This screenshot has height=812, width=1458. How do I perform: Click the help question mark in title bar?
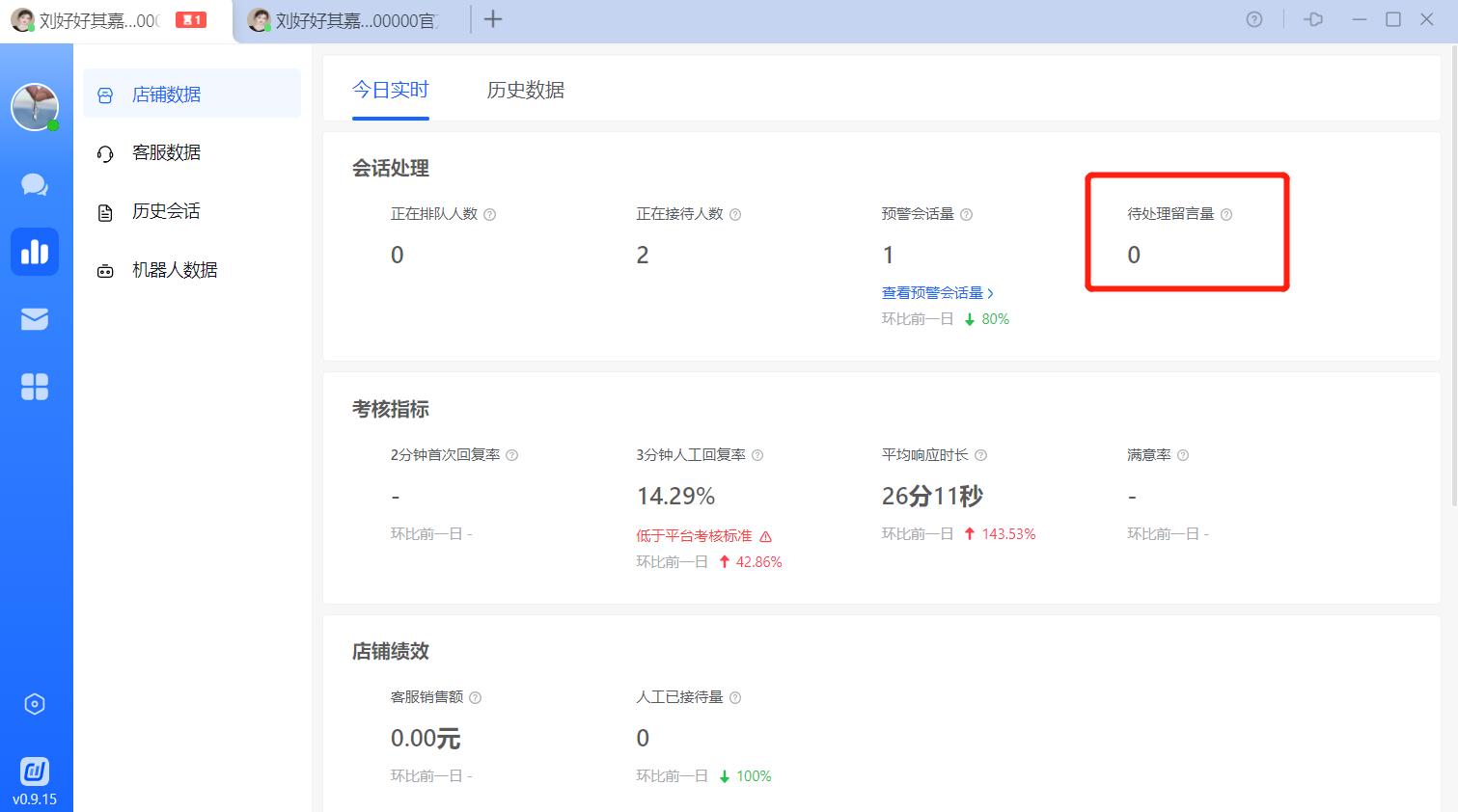[x=1254, y=19]
